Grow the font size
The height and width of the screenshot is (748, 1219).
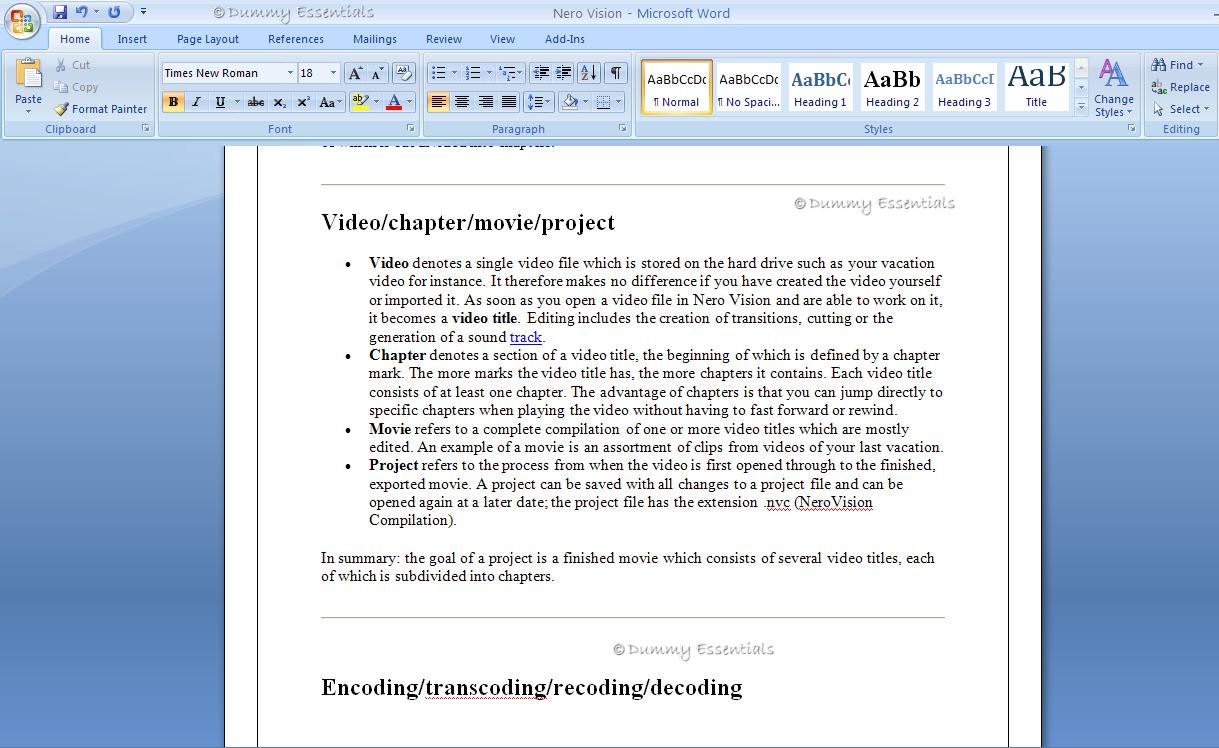point(355,73)
